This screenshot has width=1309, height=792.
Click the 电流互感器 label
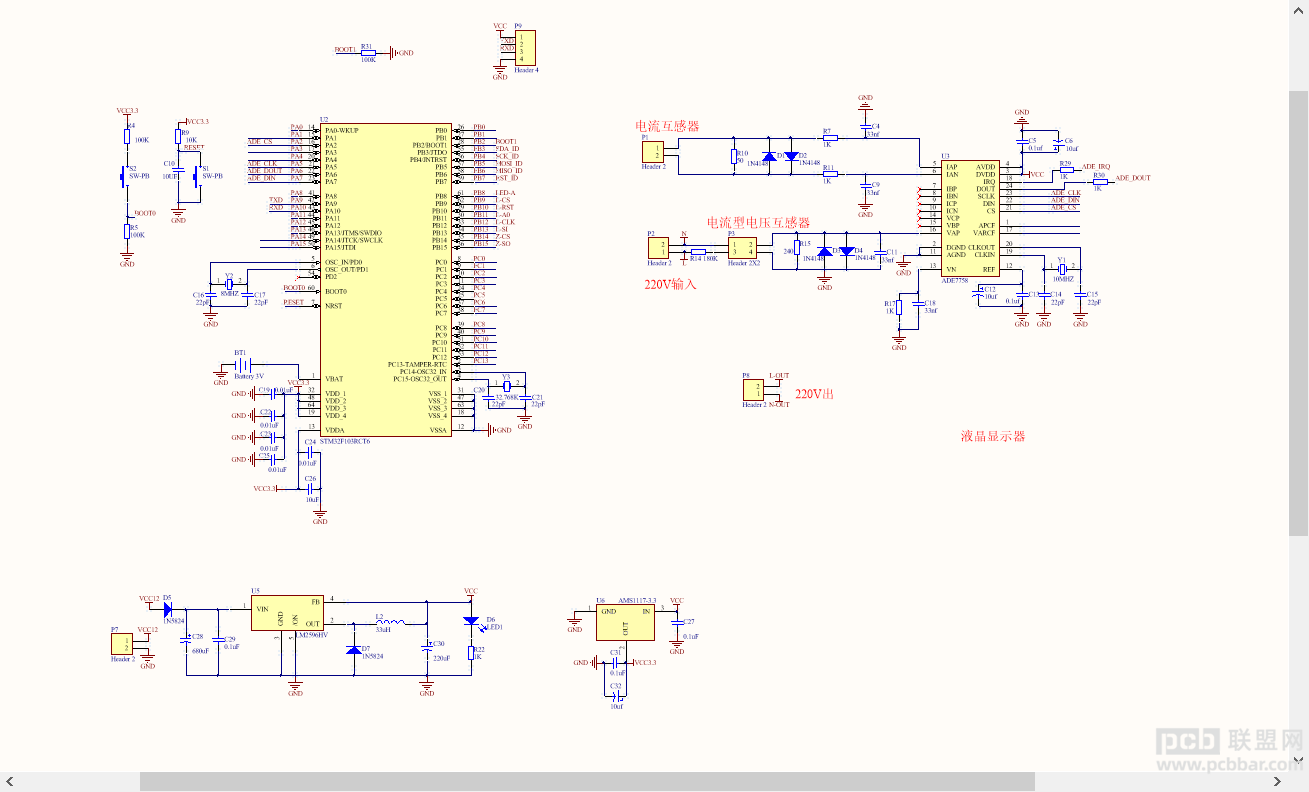[x=667, y=127]
